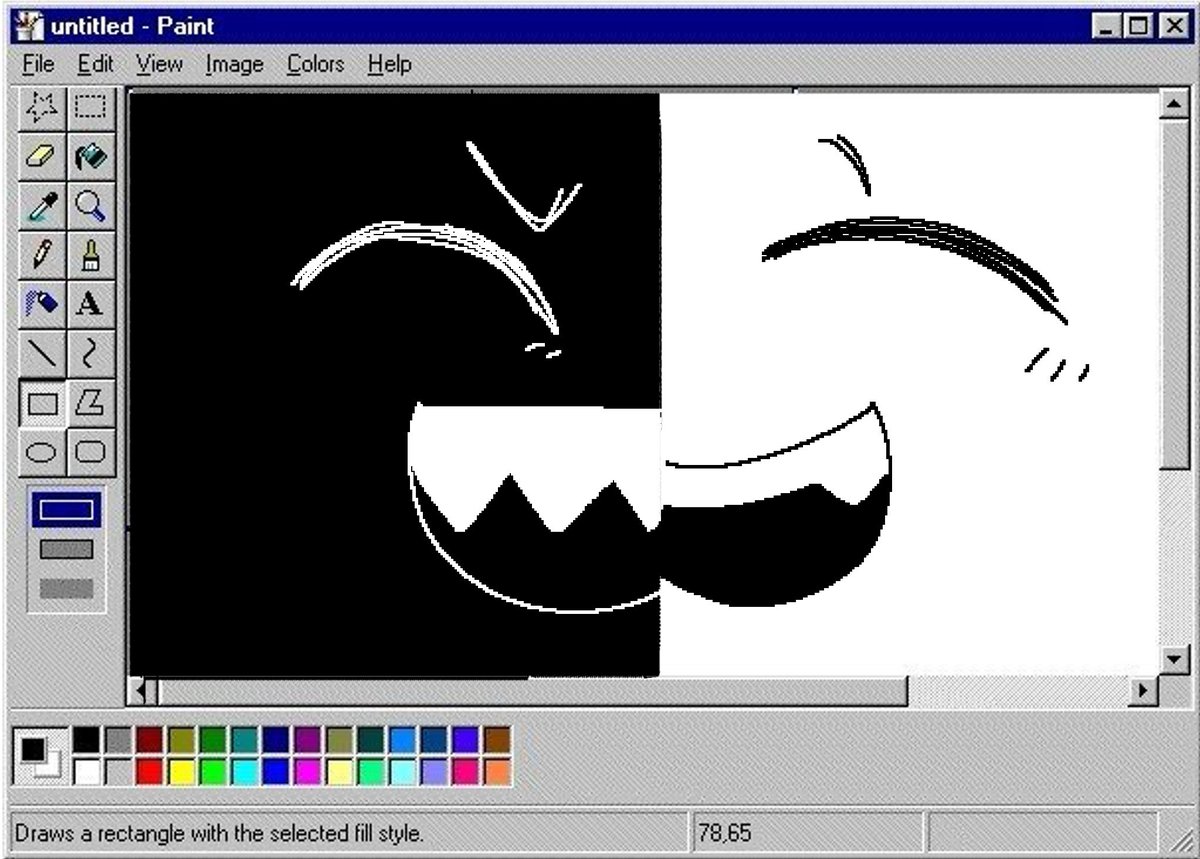Screen dimensions: 1200x859
Task: Choose the Pencil tool
Action: click(42, 255)
